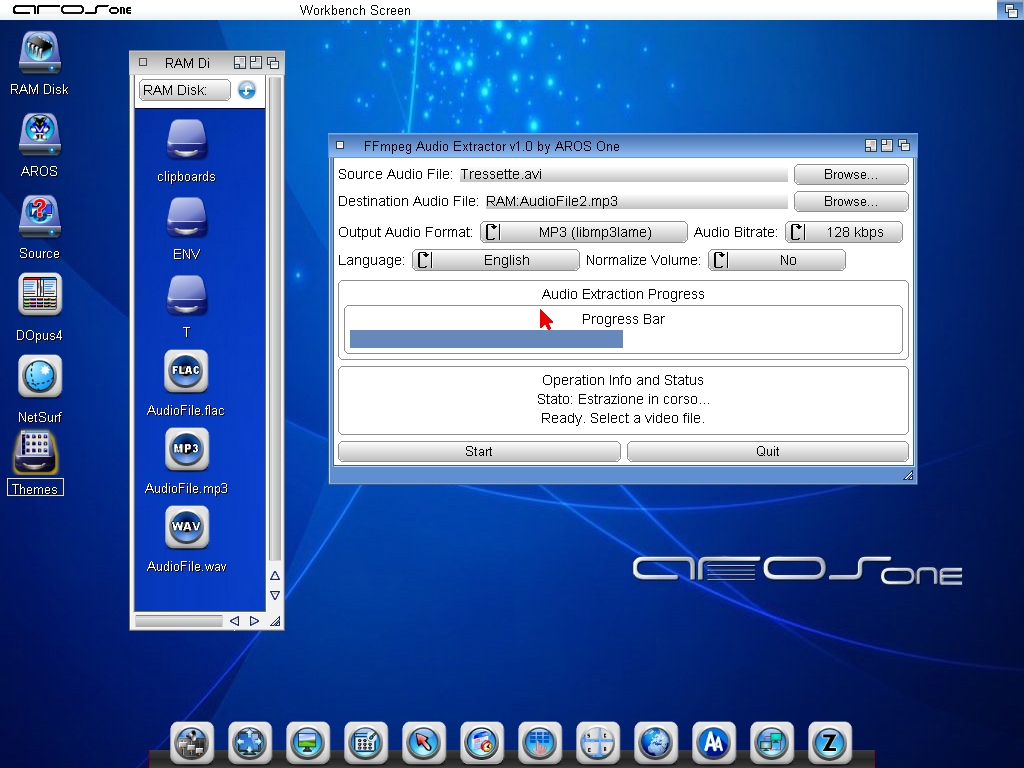The height and width of the screenshot is (768, 1024).
Task: Toggle the Normalize Volume cycle gadget
Action: [x=776, y=260]
